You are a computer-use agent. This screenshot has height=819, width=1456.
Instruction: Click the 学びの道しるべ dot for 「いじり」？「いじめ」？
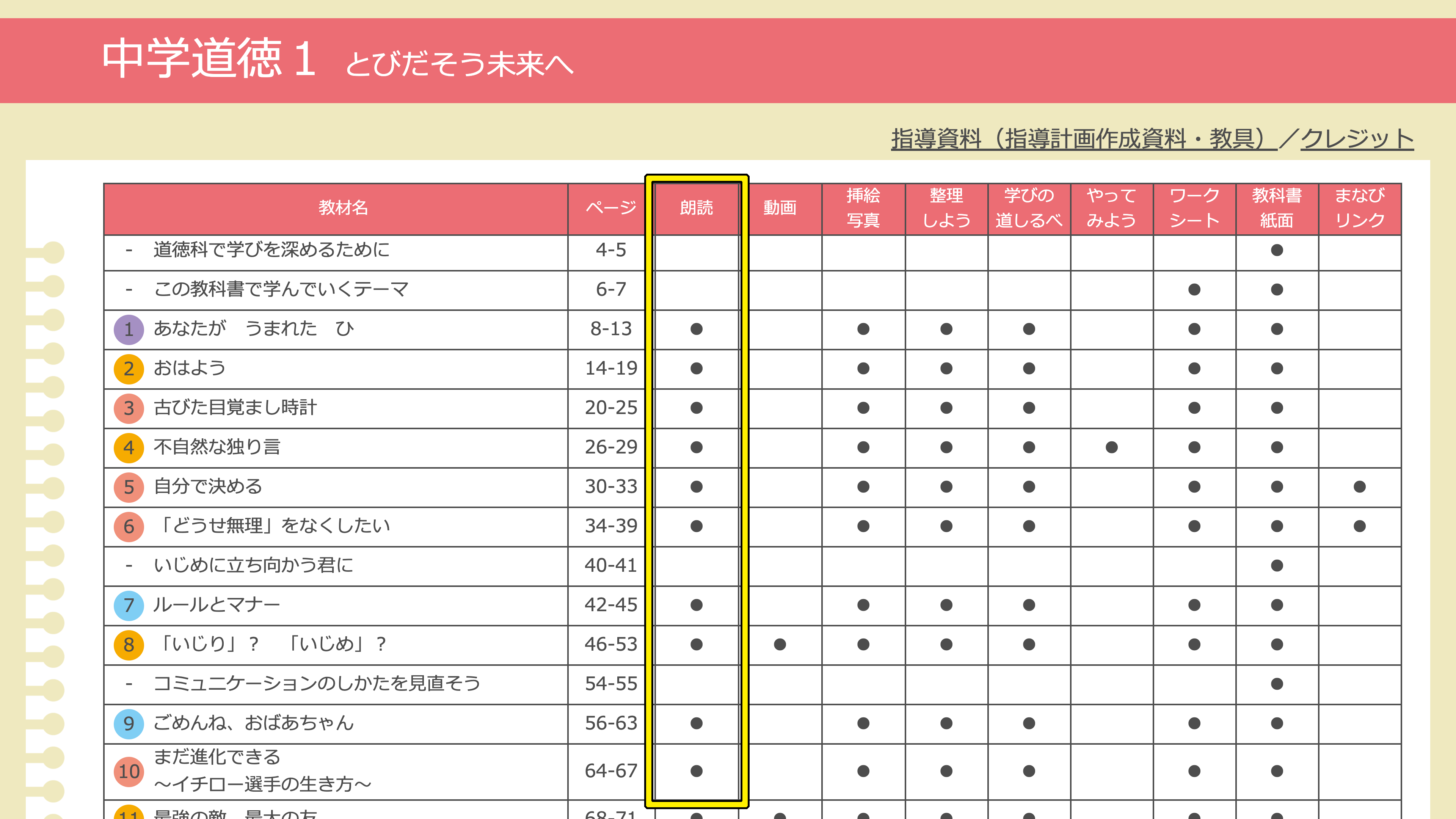[1029, 644]
